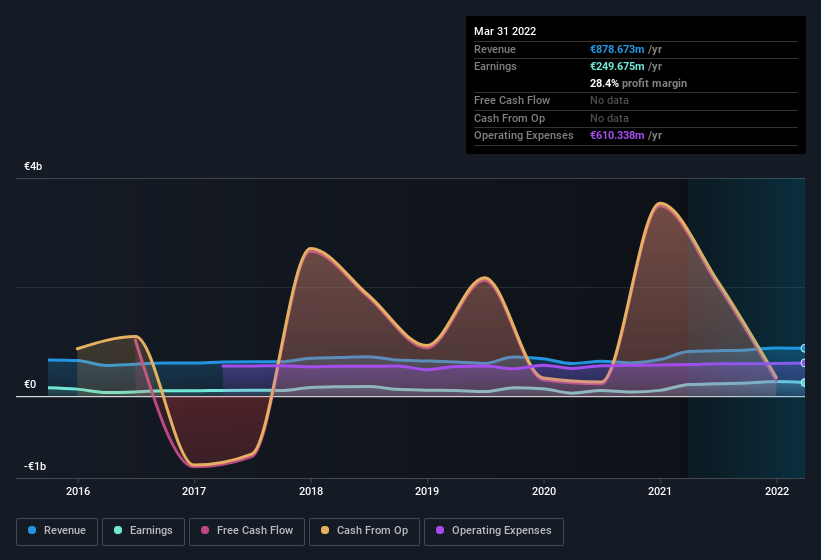Select the 2019 x-axis label
Viewport: 821px width, 560px height.
[427, 491]
